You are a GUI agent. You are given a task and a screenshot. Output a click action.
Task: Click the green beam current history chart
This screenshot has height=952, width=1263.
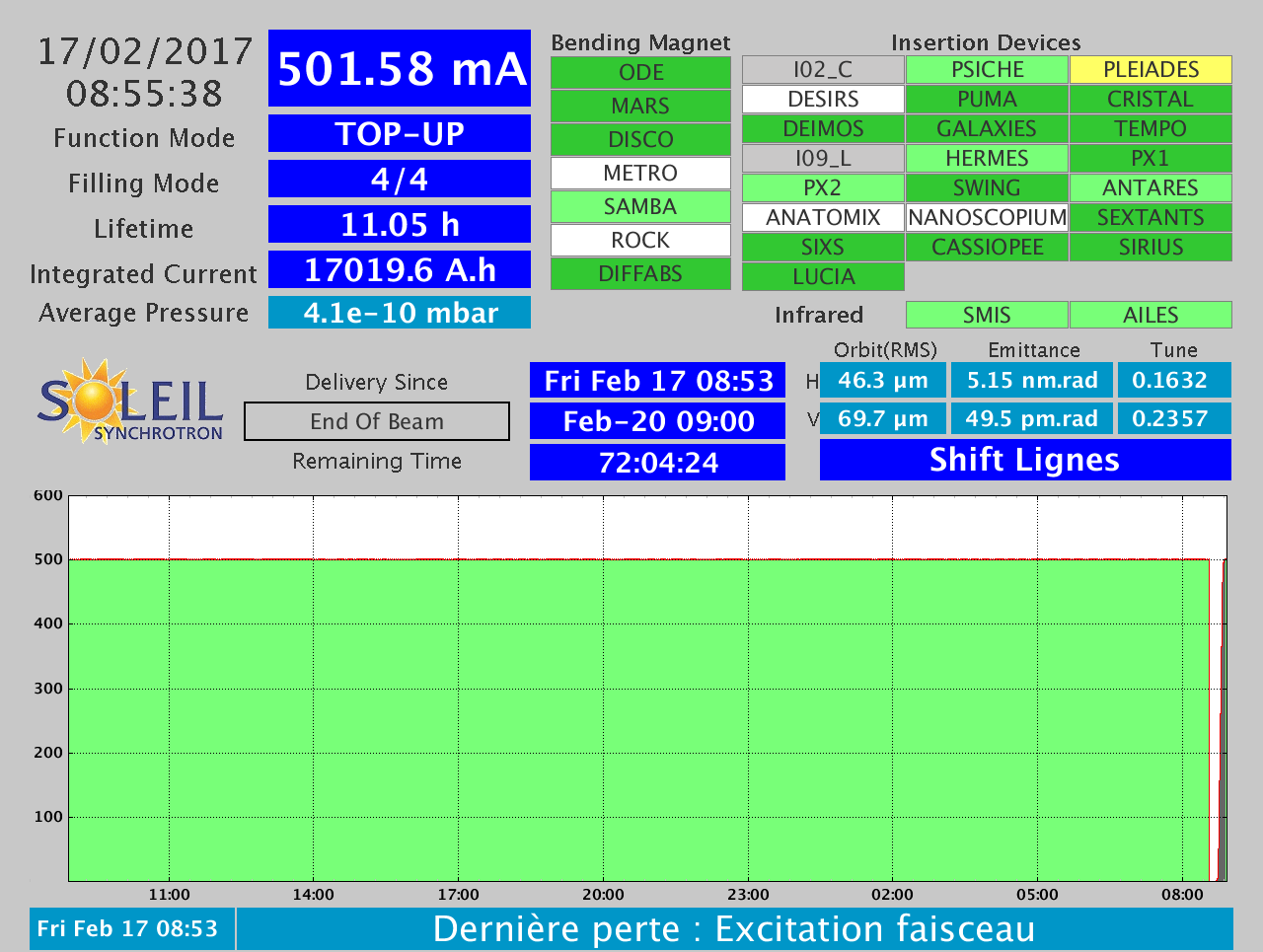coord(647,689)
